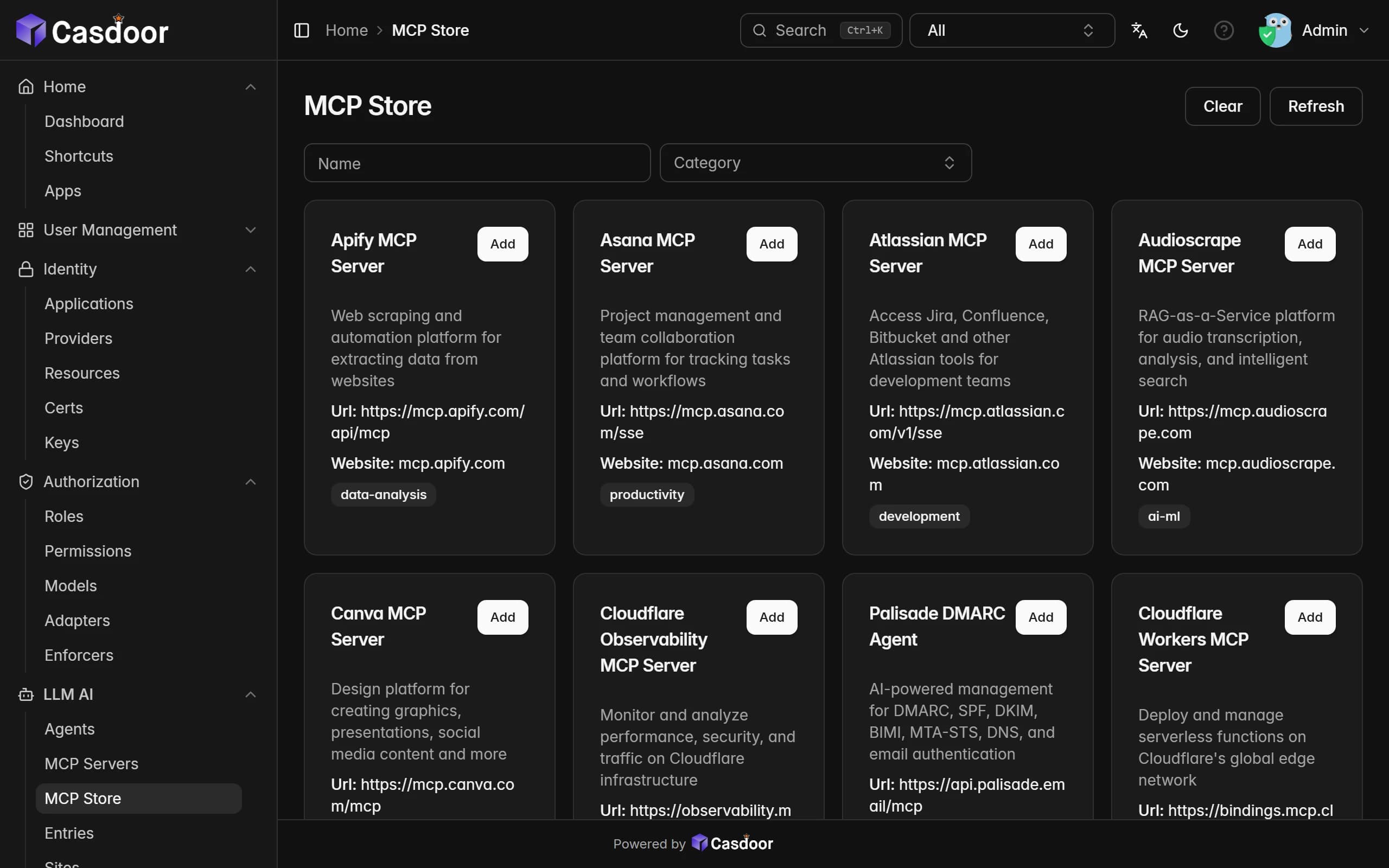Open Entries in the sidebar
The height and width of the screenshot is (868, 1389).
coord(69,834)
